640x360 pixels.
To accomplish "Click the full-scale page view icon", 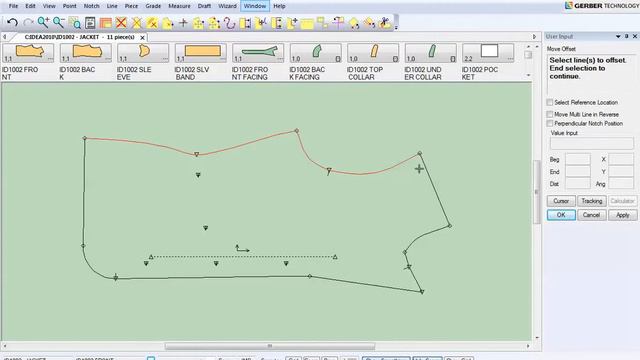I will tap(90, 23).
